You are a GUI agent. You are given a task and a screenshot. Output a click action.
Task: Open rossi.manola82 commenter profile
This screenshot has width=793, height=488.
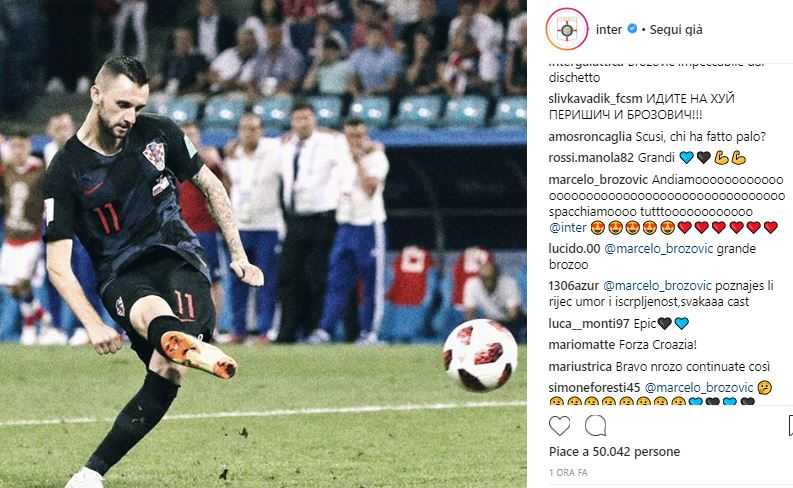(591, 158)
